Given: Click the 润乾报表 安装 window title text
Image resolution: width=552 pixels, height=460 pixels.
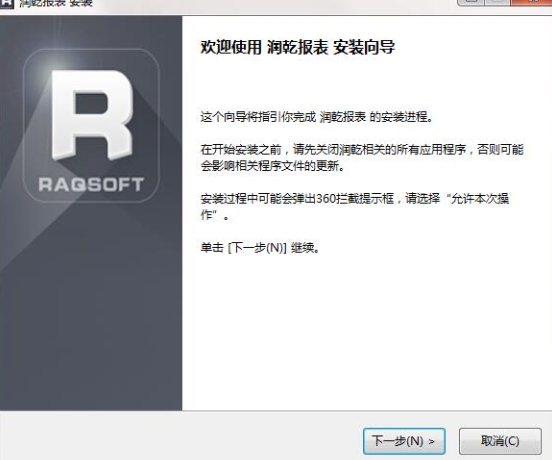Looking at the screenshot, I should point(56,3).
